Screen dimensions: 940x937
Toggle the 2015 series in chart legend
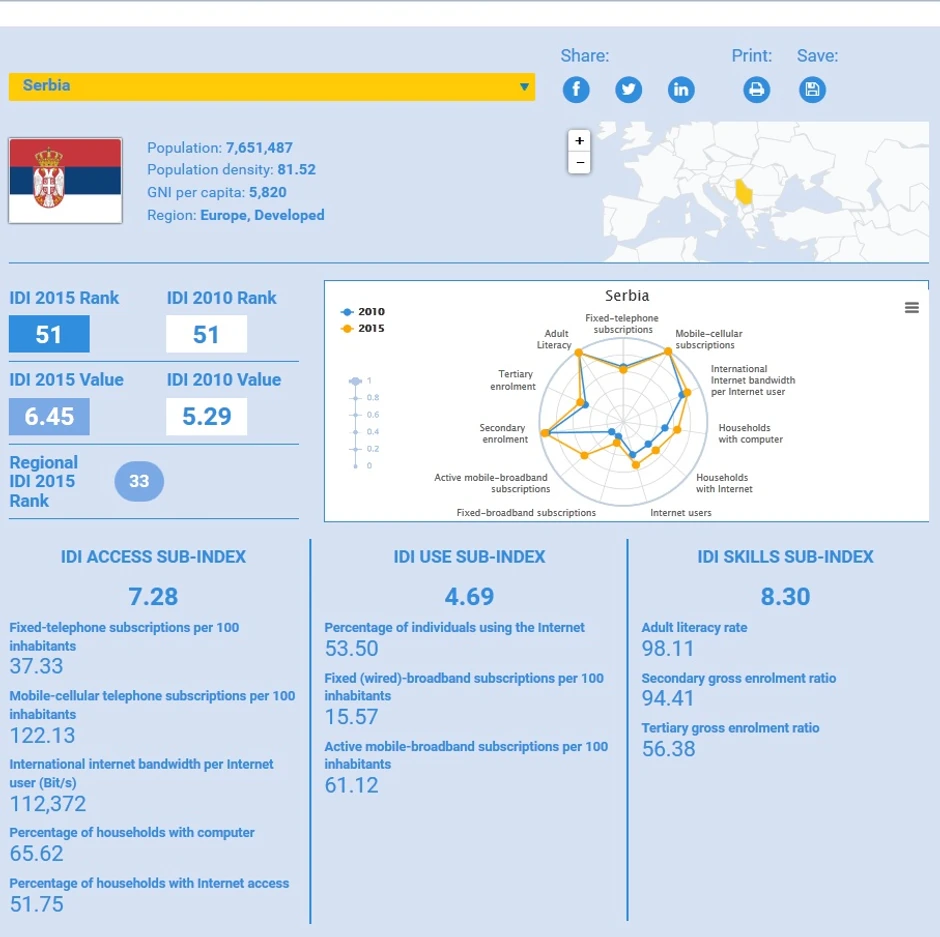pos(363,329)
